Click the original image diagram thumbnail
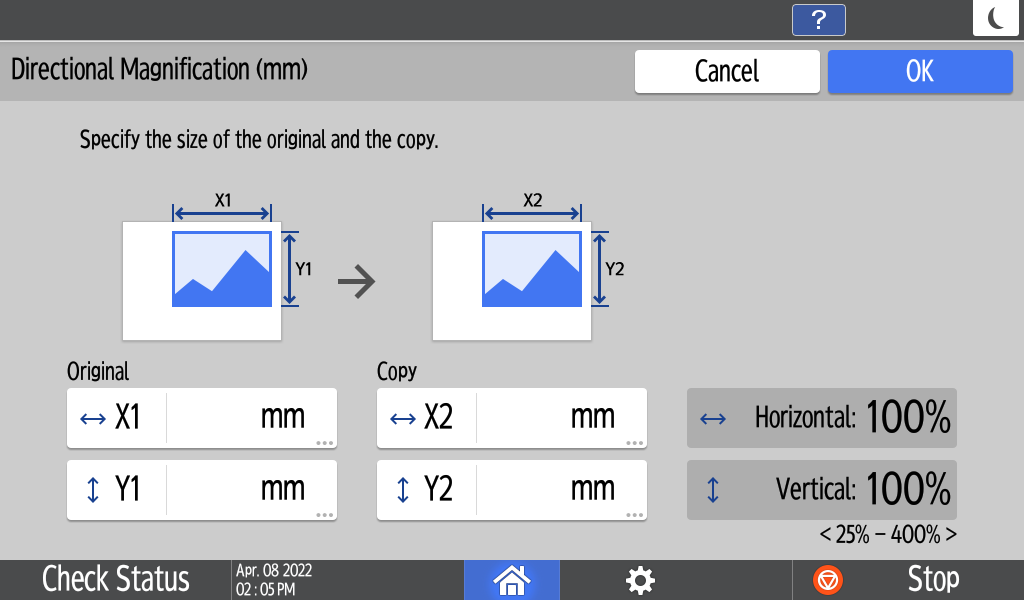Image resolution: width=1024 pixels, height=600 pixels. coord(203,280)
